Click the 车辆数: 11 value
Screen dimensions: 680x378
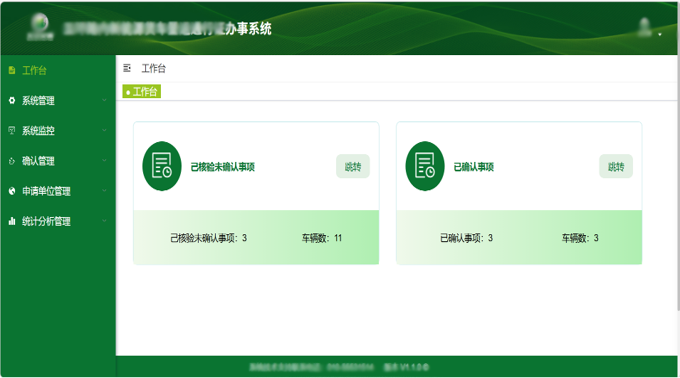coord(322,238)
